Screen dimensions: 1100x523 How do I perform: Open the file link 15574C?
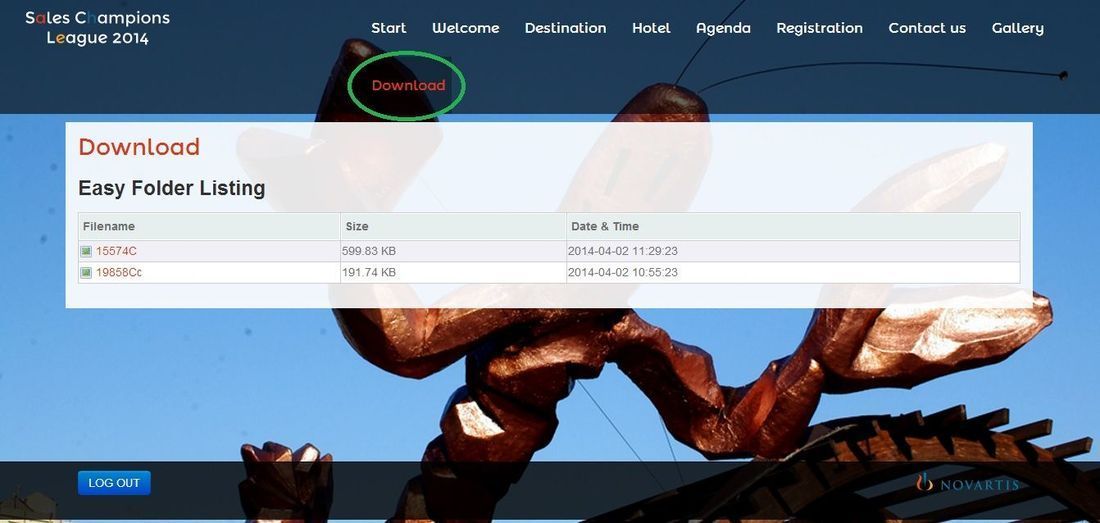(x=116, y=251)
